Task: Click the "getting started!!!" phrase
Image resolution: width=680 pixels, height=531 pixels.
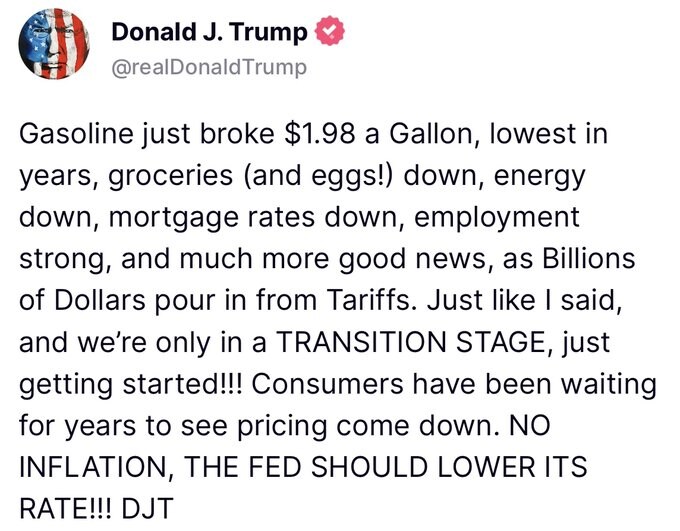Action: pos(132,385)
